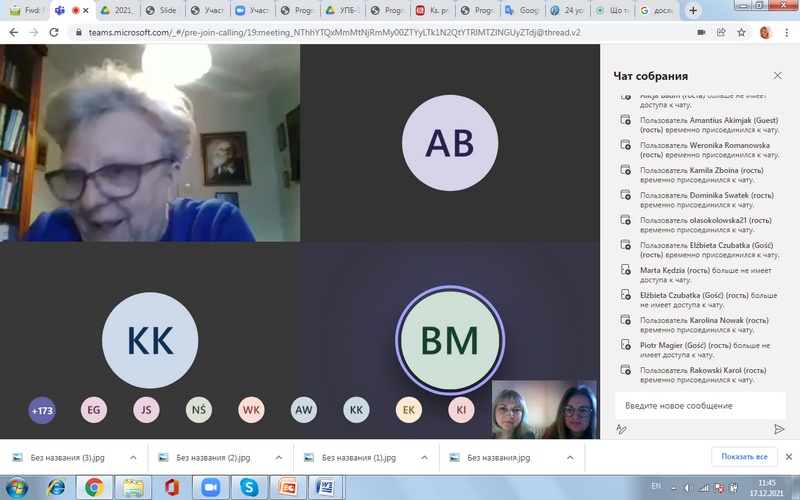Image resolution: width=800 pixels, height=500 pixels.
Task: Click the send message arrow icon
Action: click(x=779, y=428)
